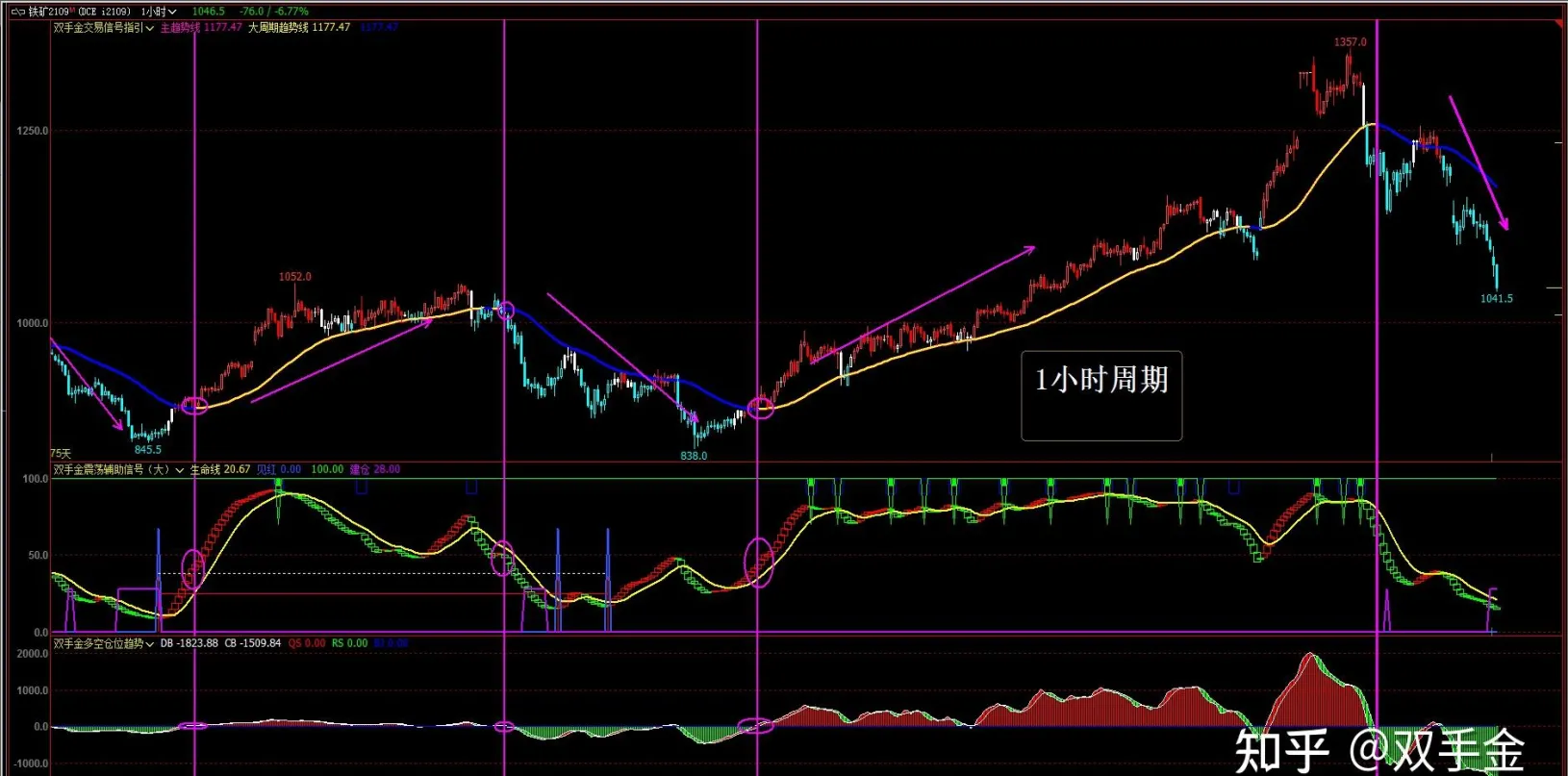Screen dimensions: 1568x776
Task: Click the 845.5 low price label
Action: (x=148, y=450)
